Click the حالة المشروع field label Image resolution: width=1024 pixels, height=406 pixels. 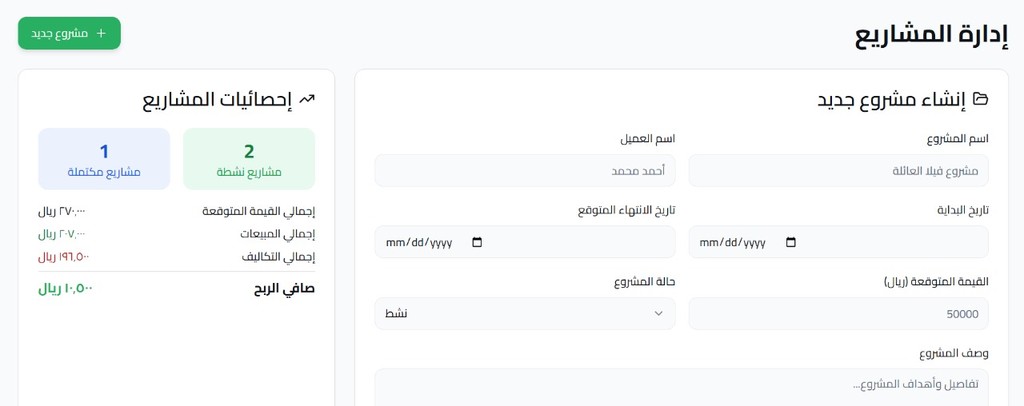point(644,281)
